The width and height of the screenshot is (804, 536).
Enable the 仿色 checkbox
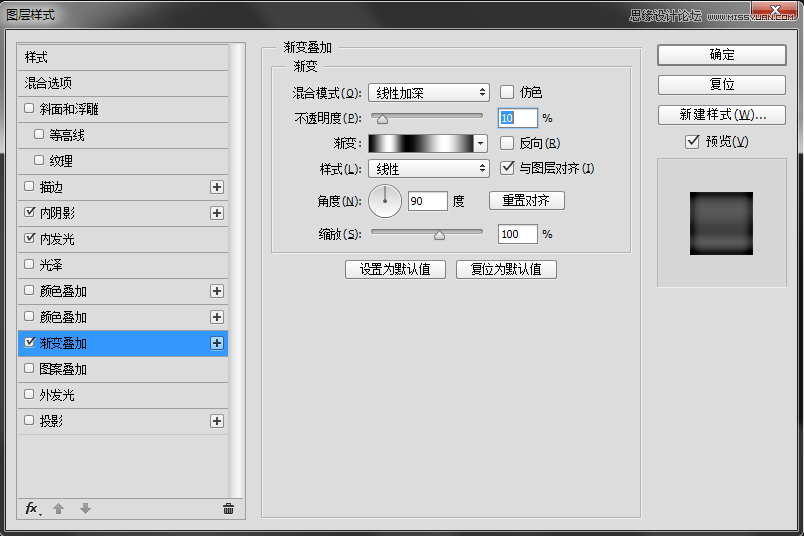pyautogui.click(x=507, y=92)
